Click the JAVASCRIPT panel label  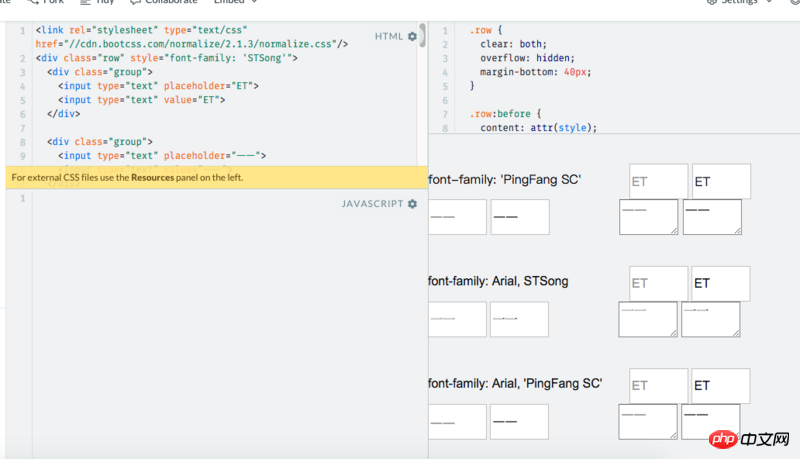372,204
